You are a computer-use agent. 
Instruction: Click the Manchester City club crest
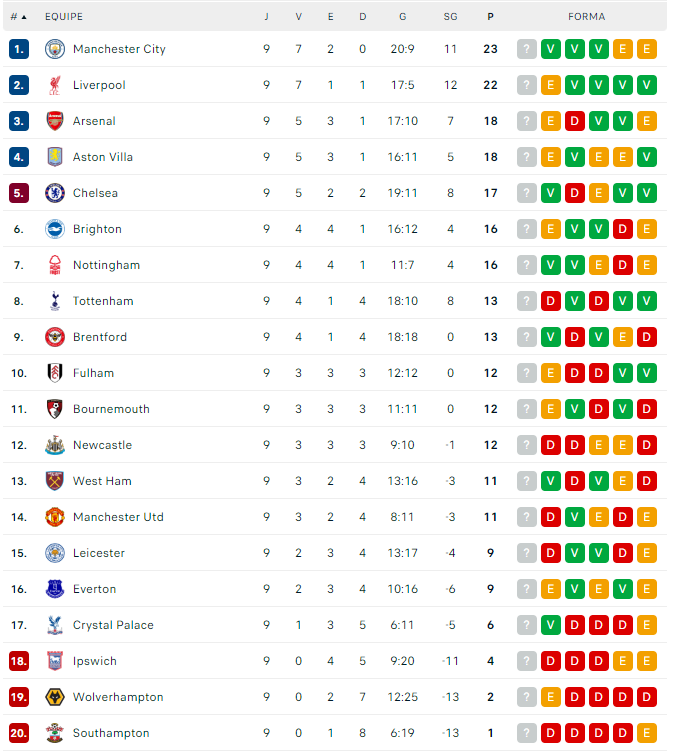[x=55, y=49]
